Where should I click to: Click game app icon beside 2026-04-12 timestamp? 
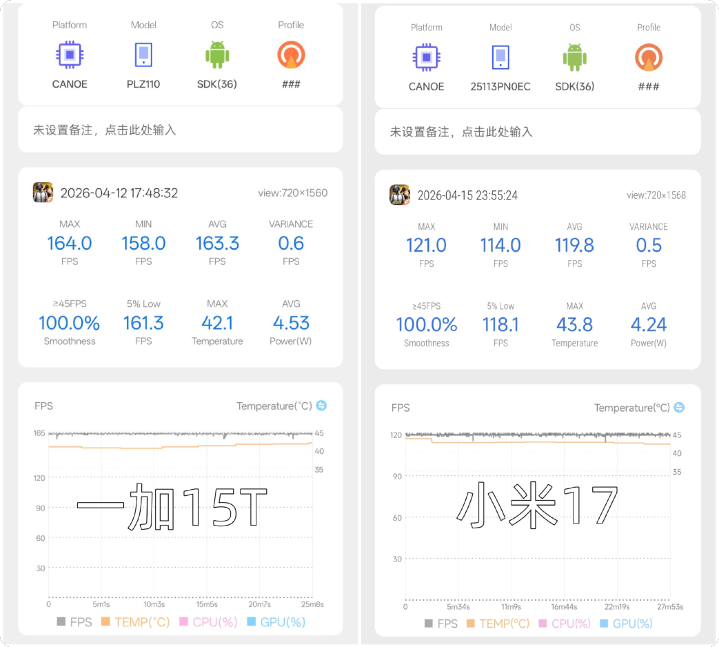pyautogui.click(x=43, y=193)
